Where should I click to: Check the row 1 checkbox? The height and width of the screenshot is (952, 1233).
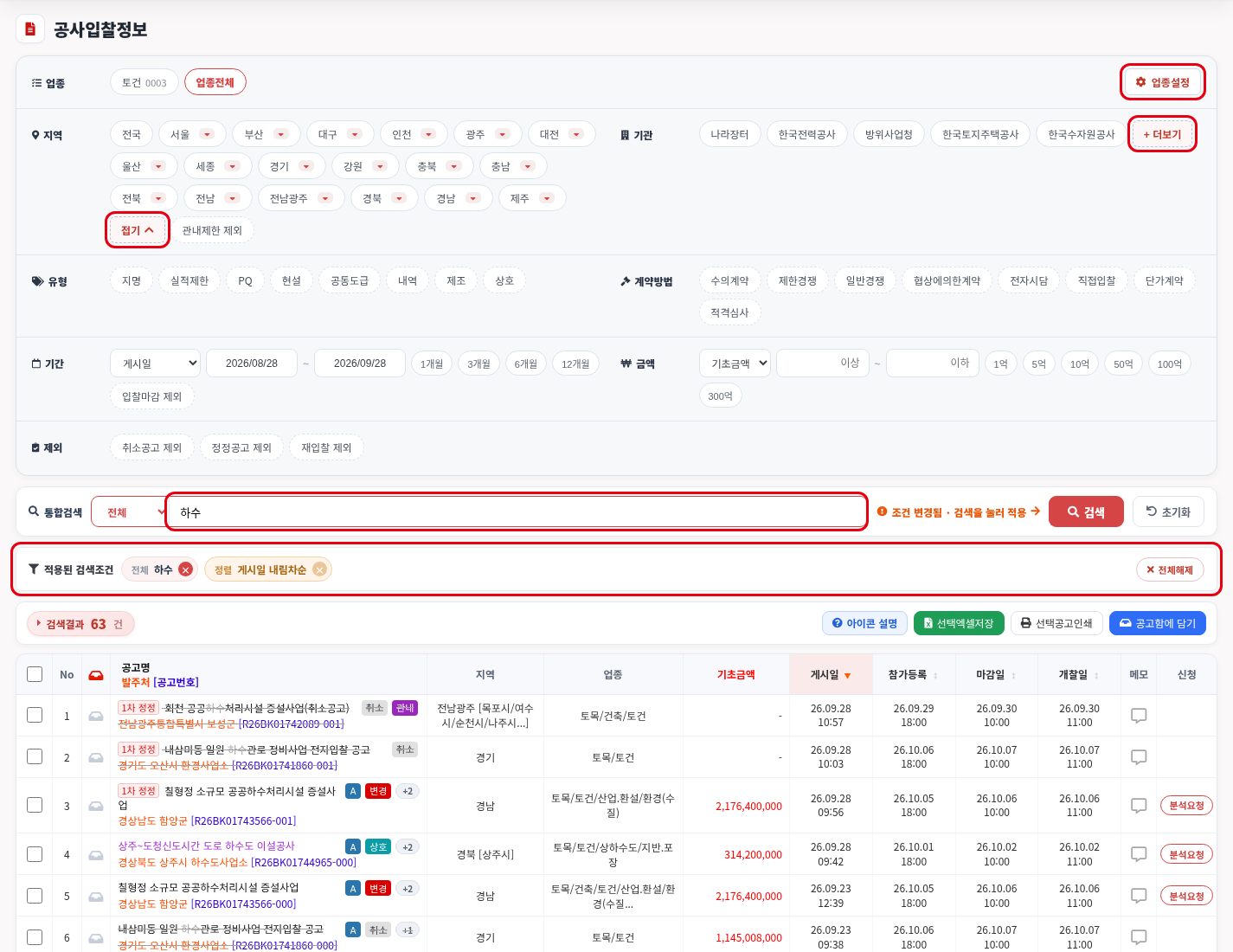(35, 715)
